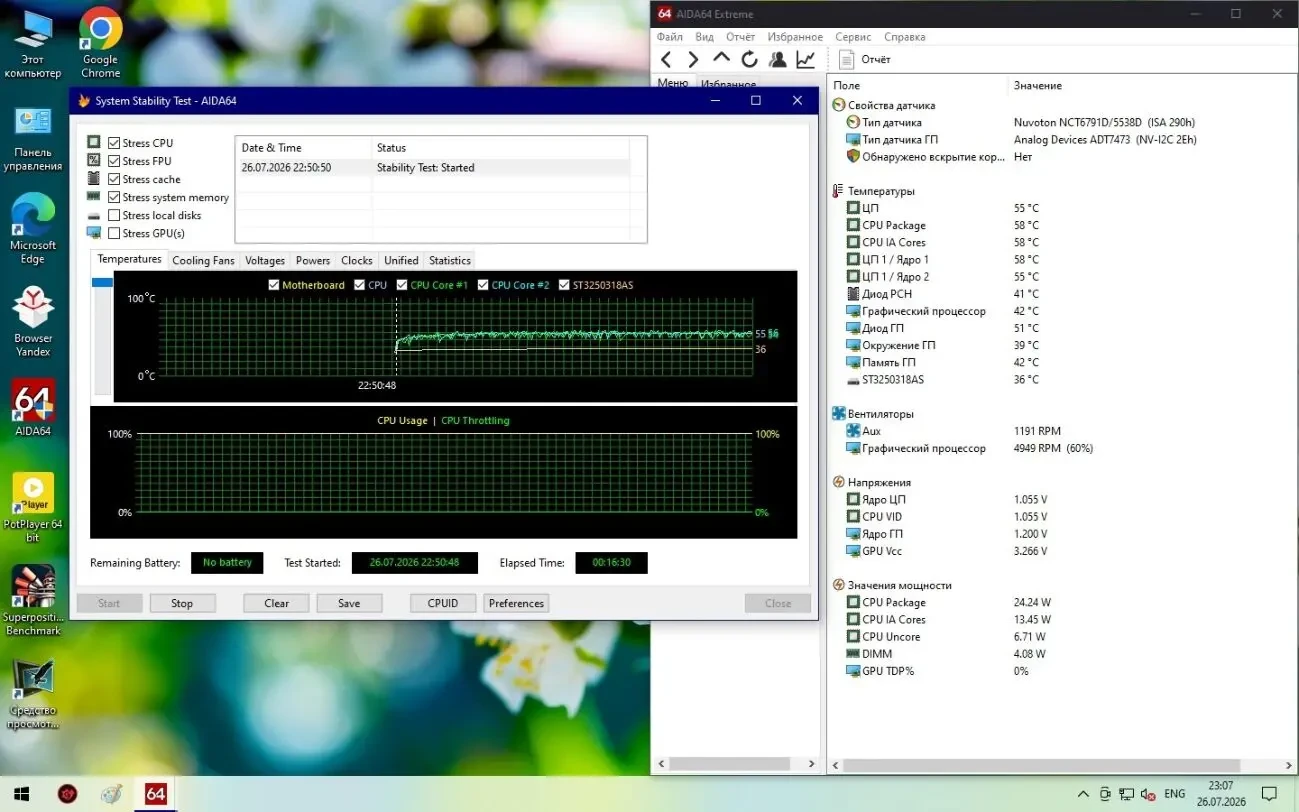Image resolution: width=1299 pixels, height=812 pixels.
Task: Select Вентиляторы section fan icon
Action: click(838, 413)
